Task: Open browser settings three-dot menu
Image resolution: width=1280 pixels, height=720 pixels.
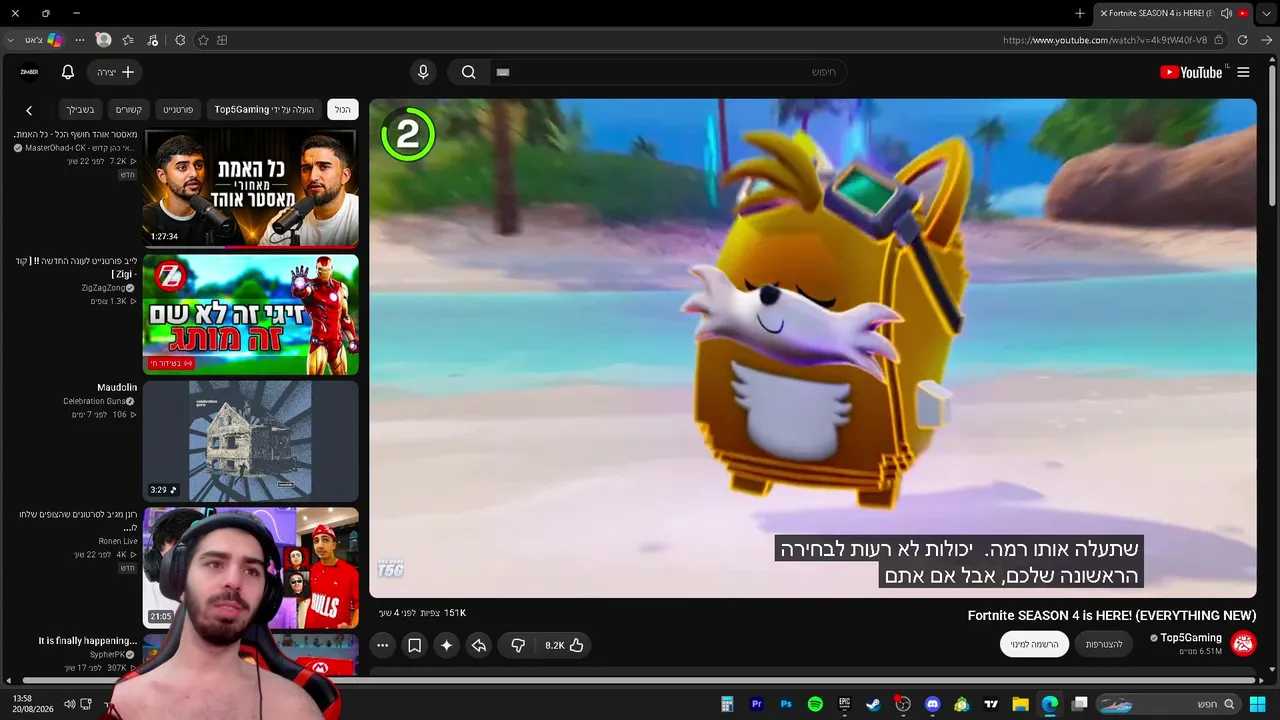Action: coord(80,40)
